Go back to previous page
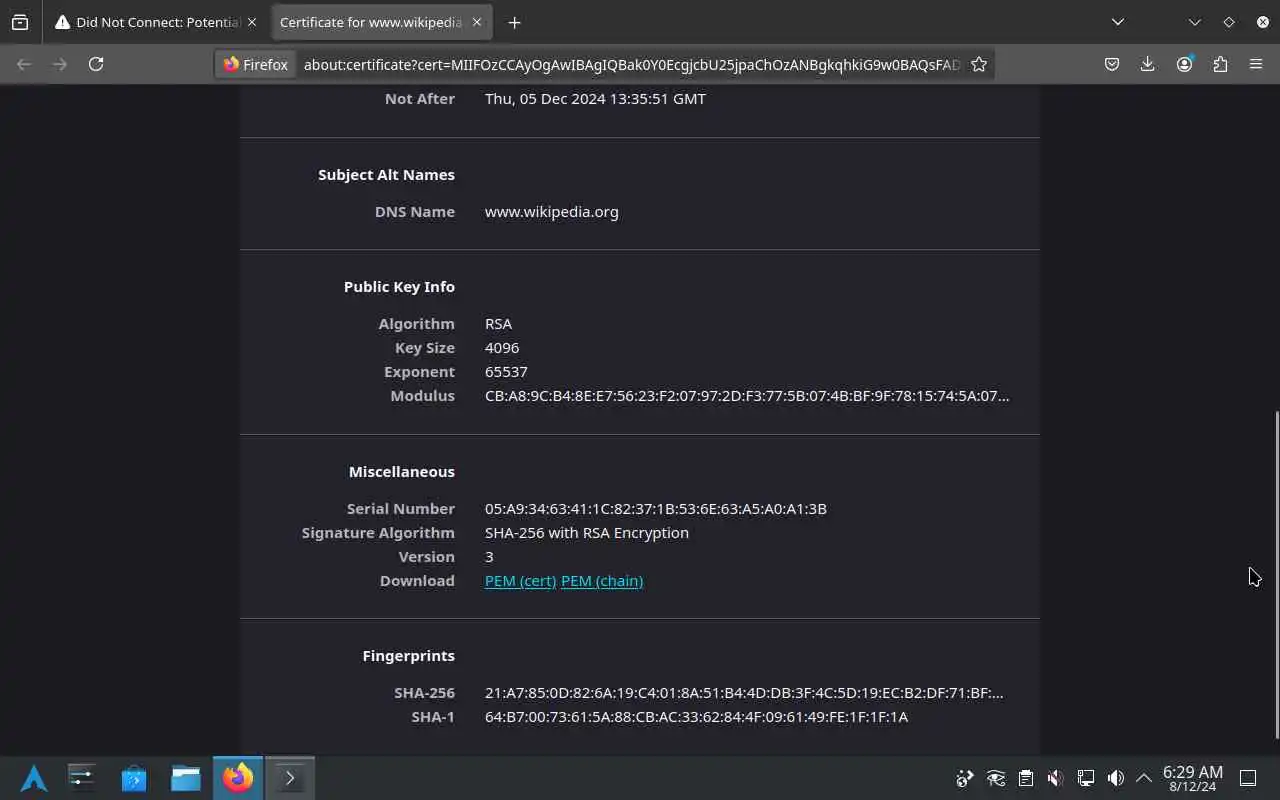 point(24,64)
